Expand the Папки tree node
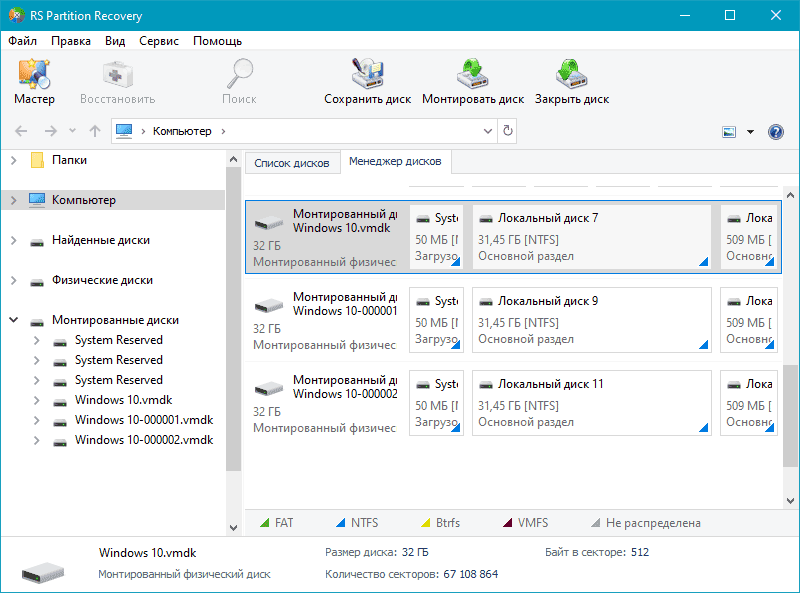 (x=14, y=160)
